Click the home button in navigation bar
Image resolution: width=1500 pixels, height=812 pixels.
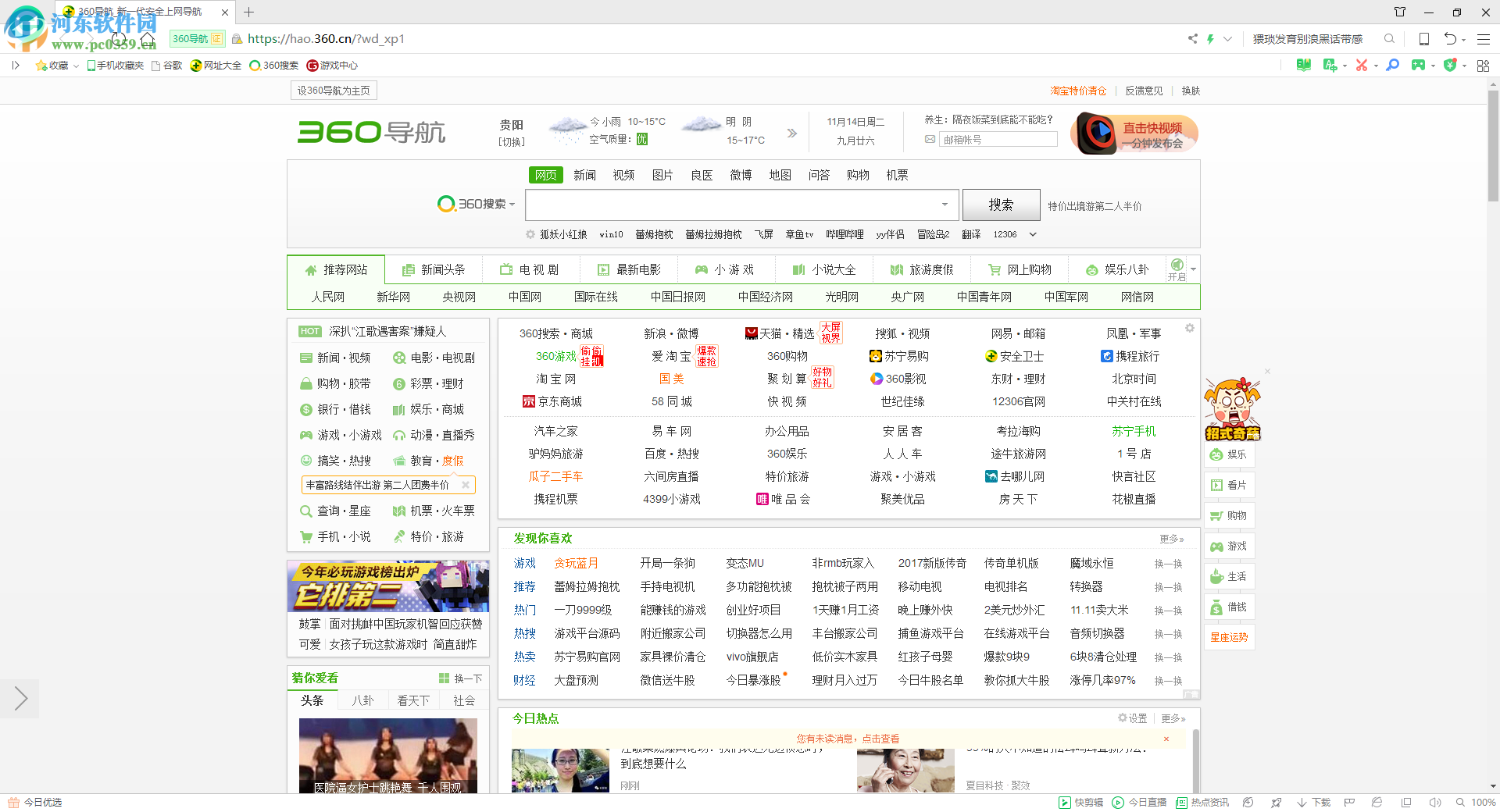148,38
